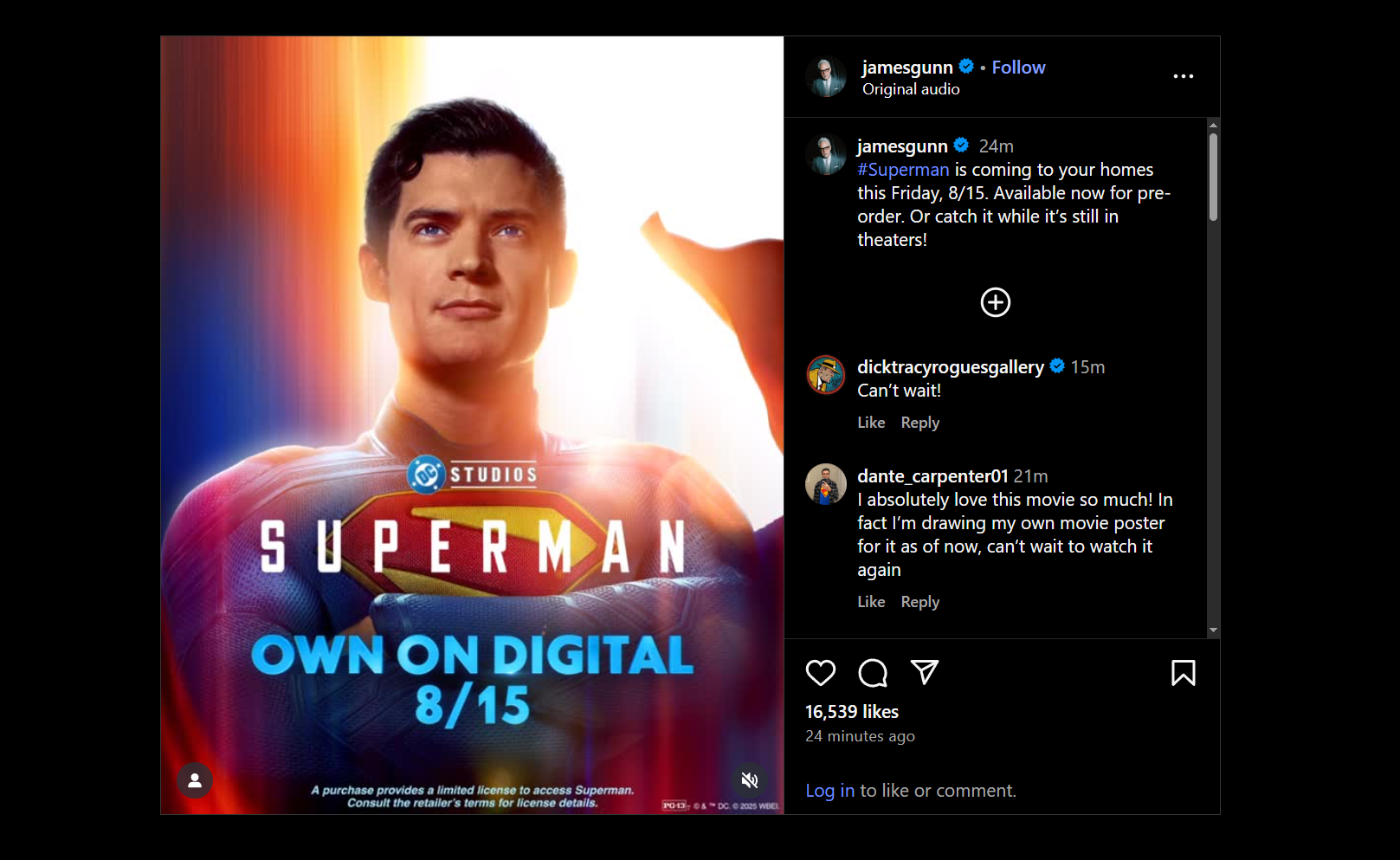Screen dimensions: 1400x860
Task: Unmute the video sound
Action: click(750, 780)
